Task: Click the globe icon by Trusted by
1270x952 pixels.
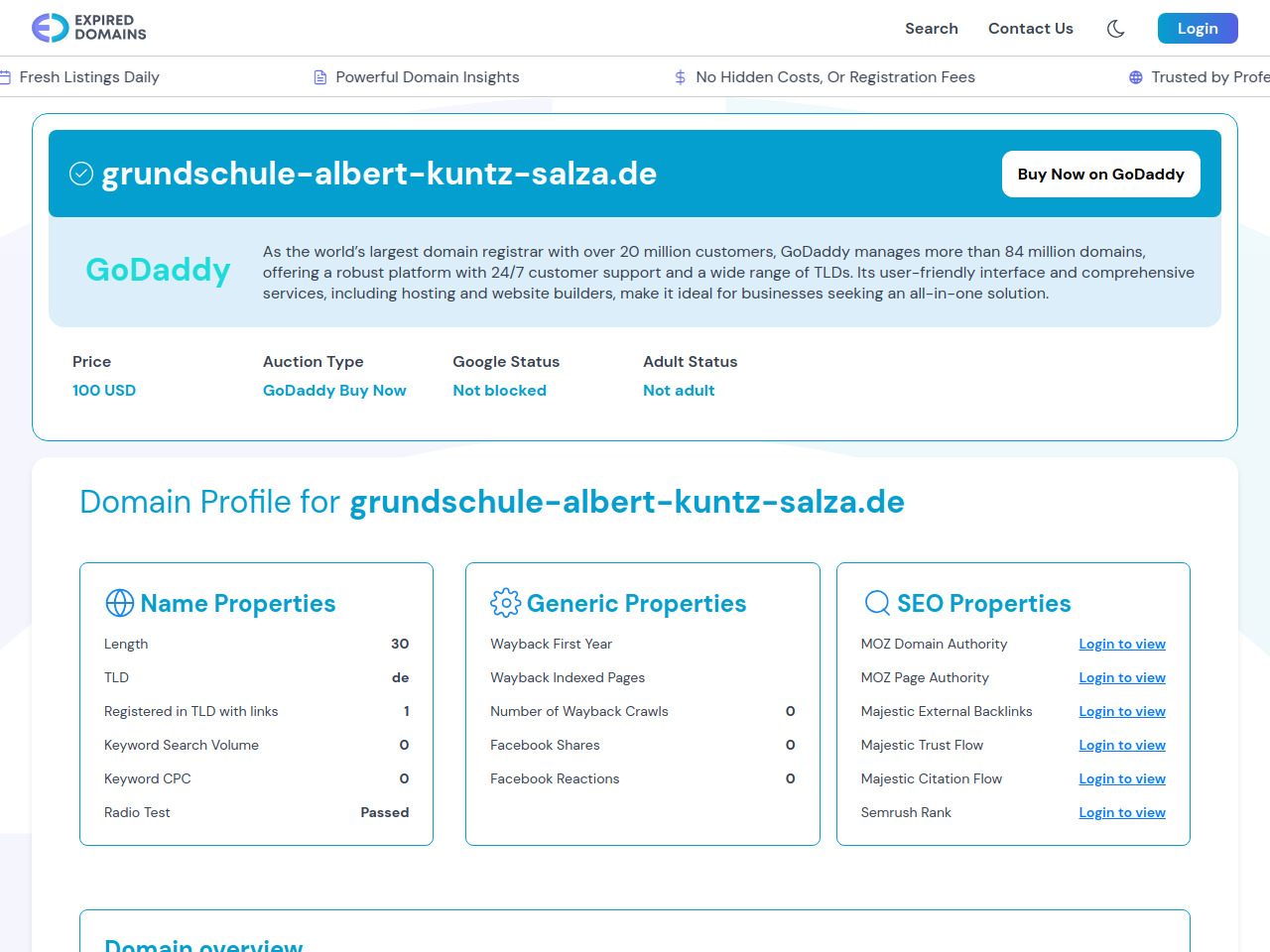Action: coord(1135,77)
